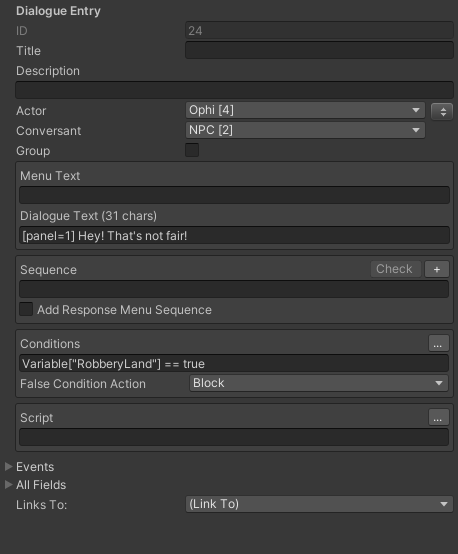Click the actor swap up-down arrows button
458x554 pixels.
[x=442, y=112]
